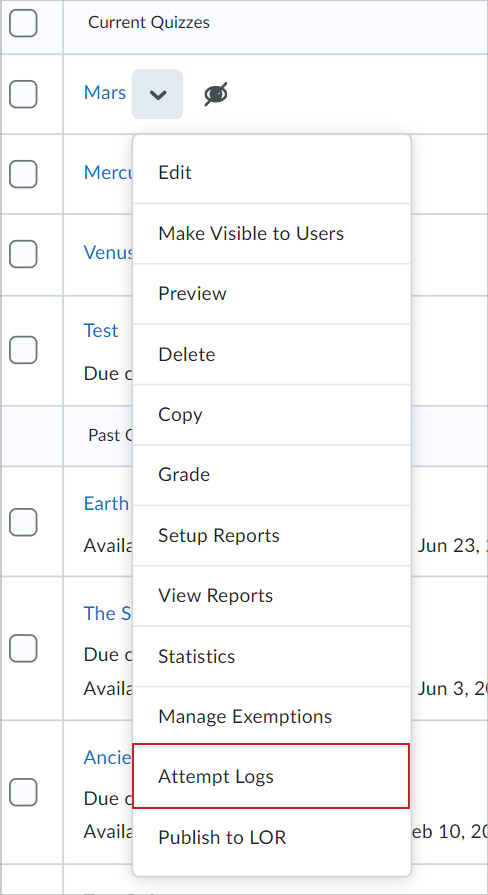Viewport: 488px width, 895px height.
Task: Choose Publish to LOR
Action: click(272, 838)
